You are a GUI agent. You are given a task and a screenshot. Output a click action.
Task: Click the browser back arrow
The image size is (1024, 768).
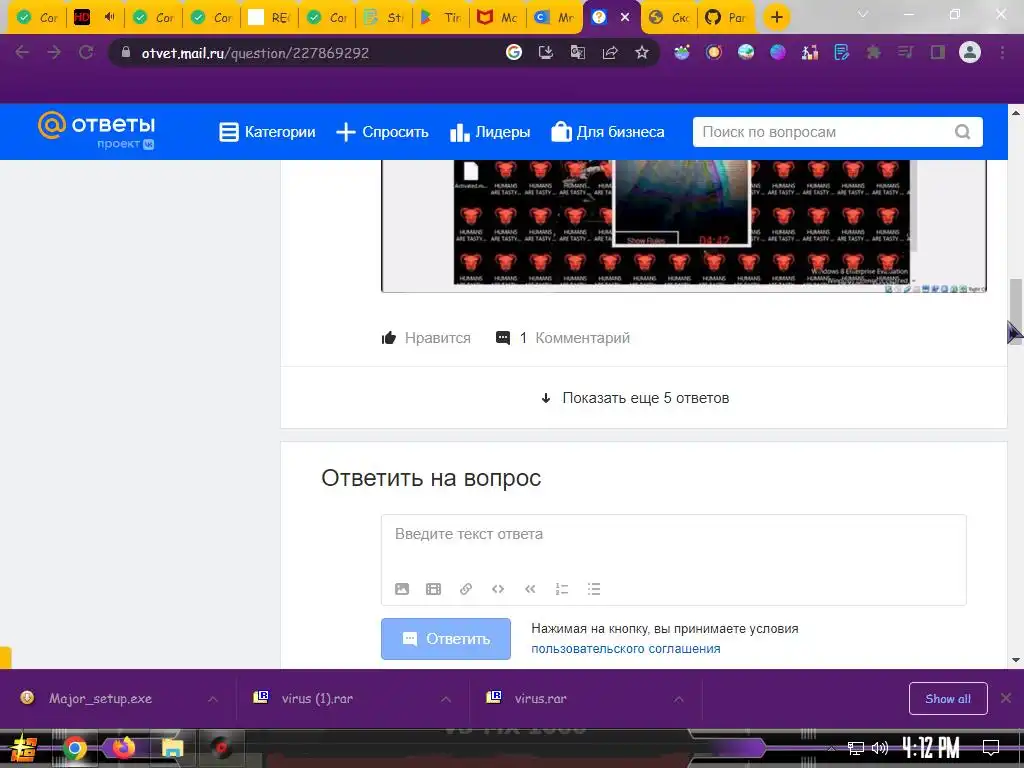click(x=22, y=52)
